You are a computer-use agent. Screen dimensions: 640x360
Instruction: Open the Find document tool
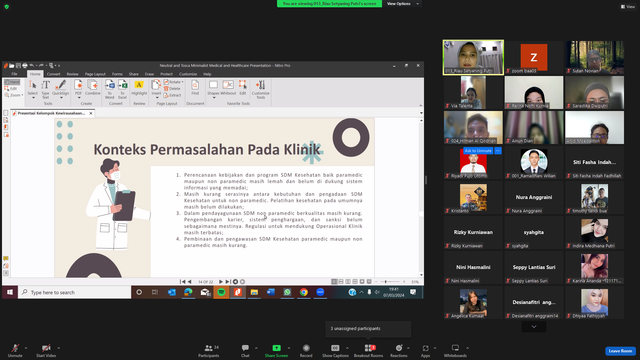[x=195, y=88]
